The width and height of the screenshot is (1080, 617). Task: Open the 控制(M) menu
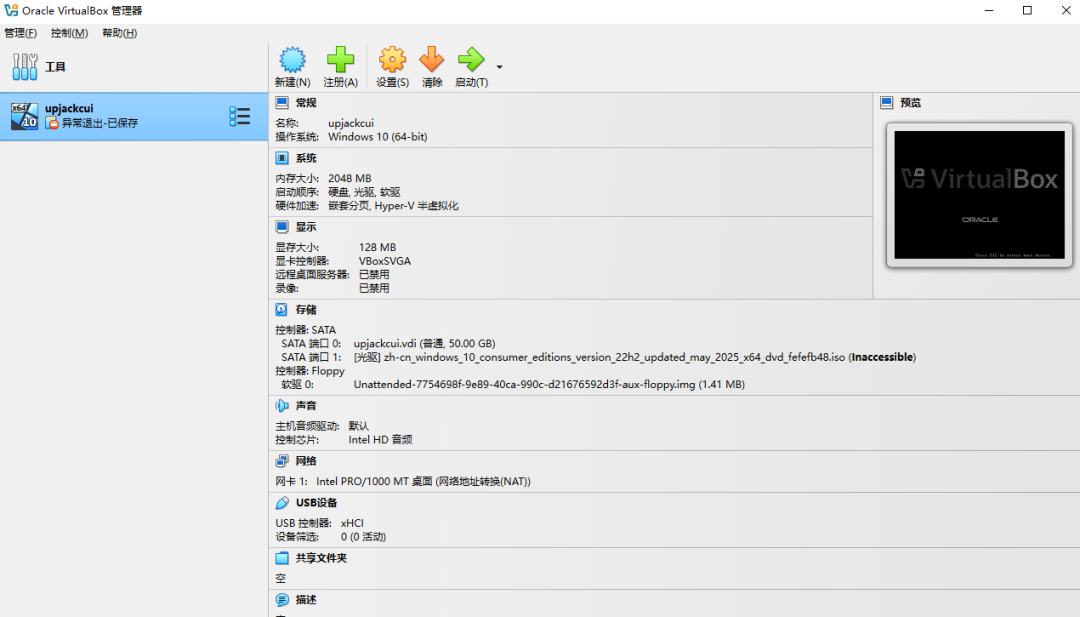pos(69,33)
